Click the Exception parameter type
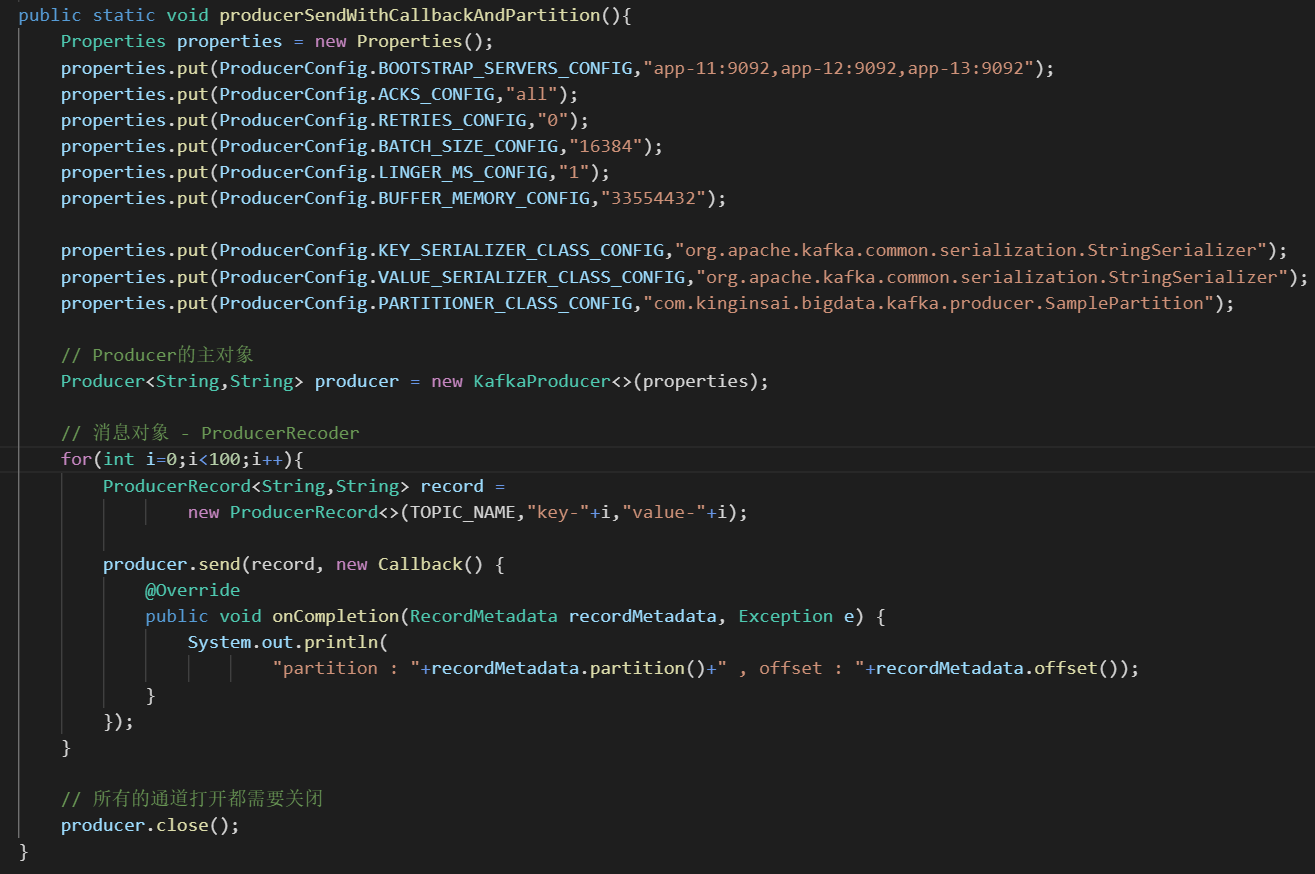Viewport: 1315px width, 874px height. 785,616
